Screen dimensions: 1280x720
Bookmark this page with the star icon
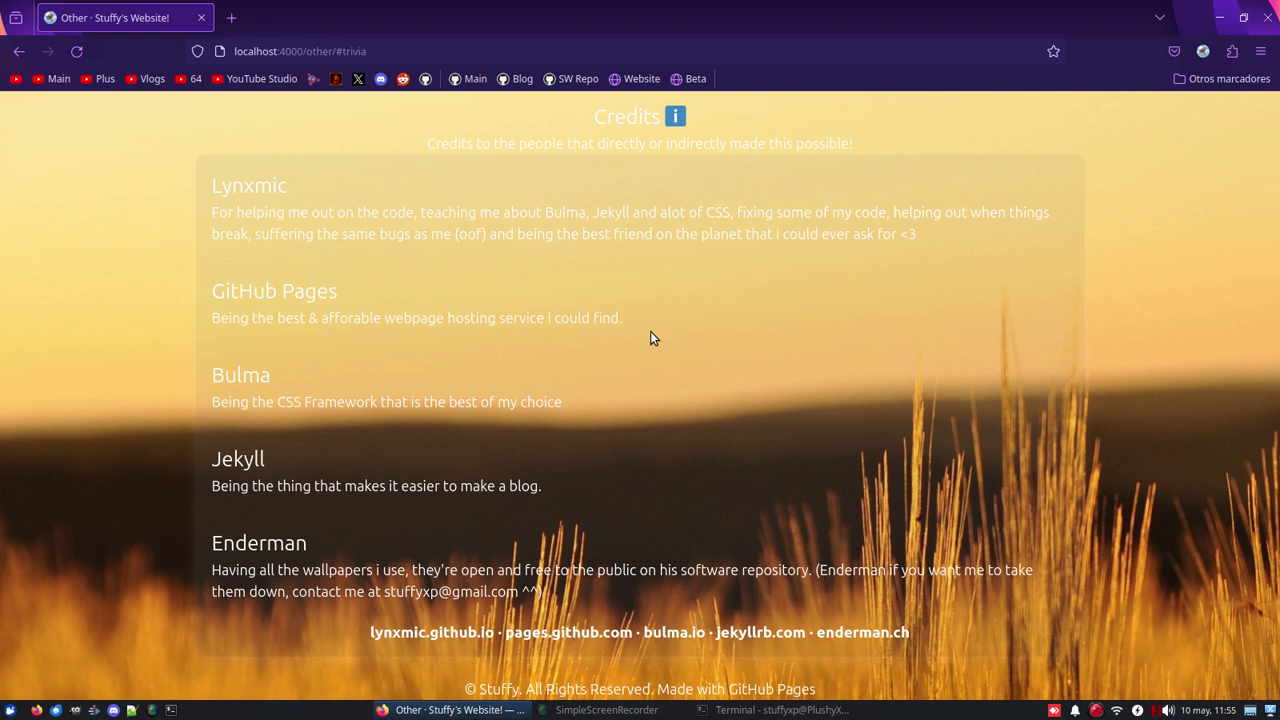click(x=1053, y=51)
